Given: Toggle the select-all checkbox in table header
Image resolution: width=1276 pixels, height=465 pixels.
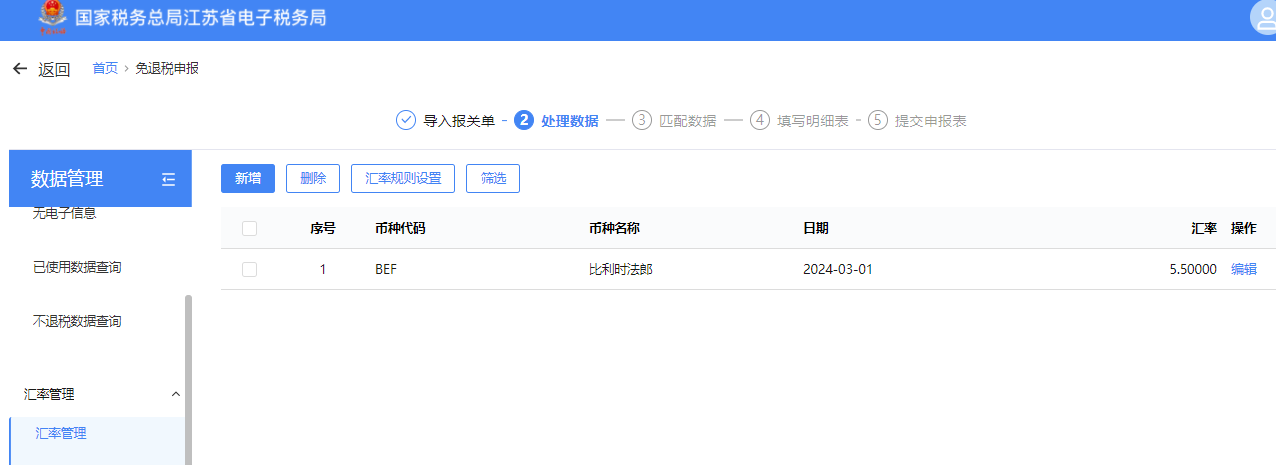Looking at the screenshot, I should point(250,228).
